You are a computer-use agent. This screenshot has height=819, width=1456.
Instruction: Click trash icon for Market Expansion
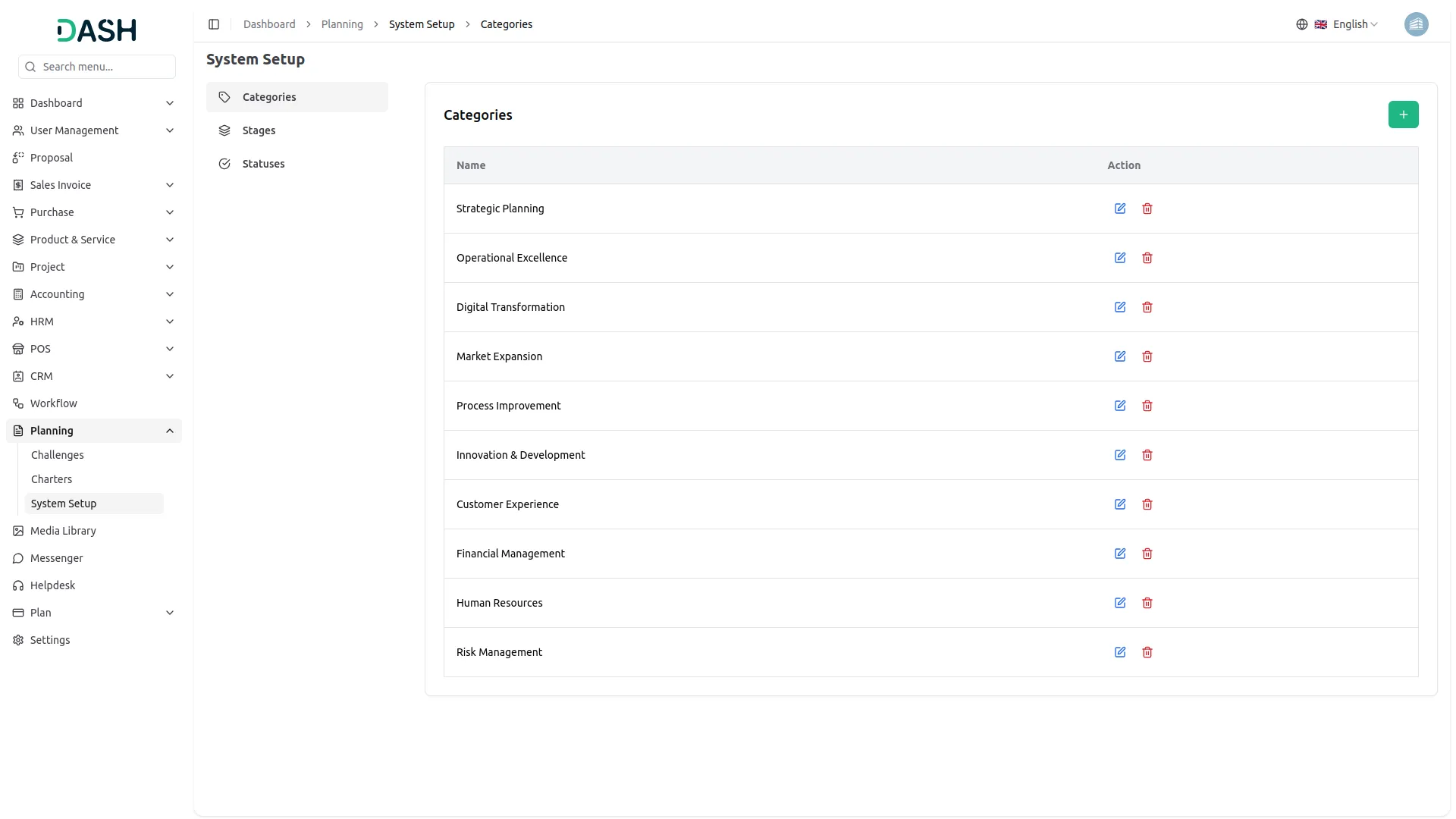point(1147,356)
